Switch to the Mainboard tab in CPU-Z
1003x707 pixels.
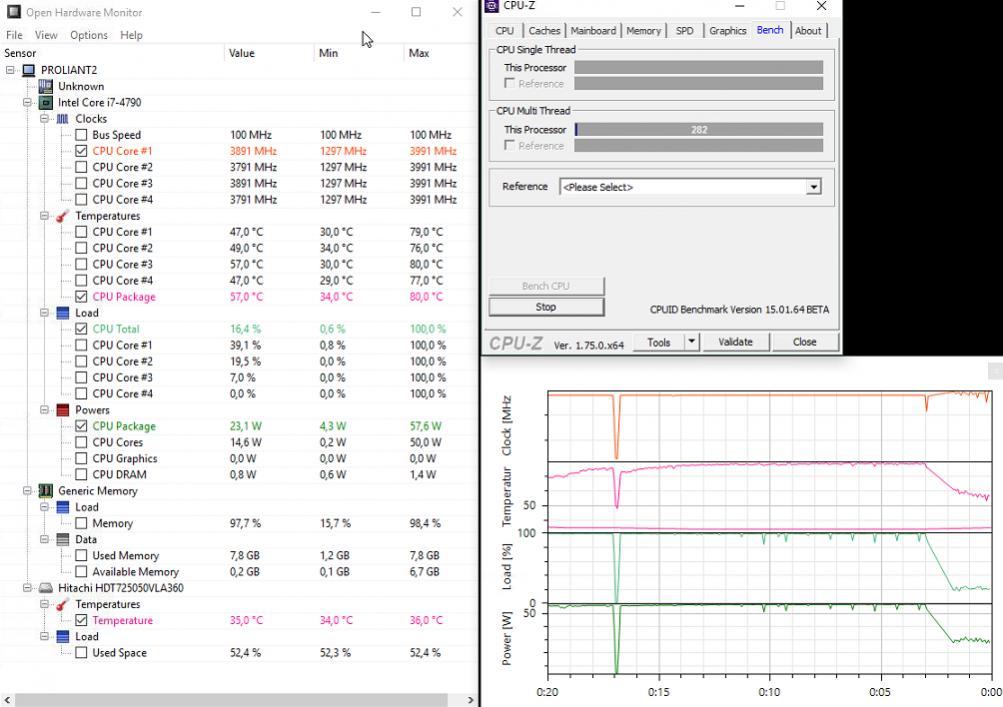click(594, 31)
